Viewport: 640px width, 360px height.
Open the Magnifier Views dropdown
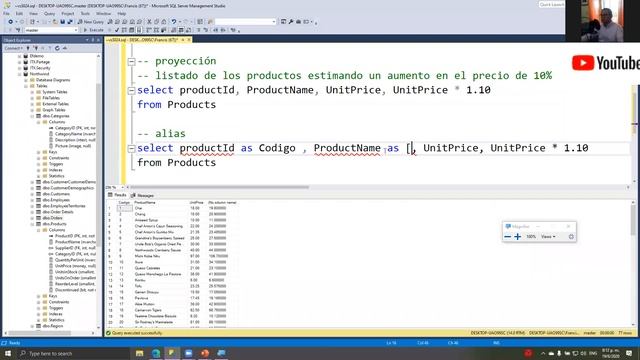pos(548,237)
